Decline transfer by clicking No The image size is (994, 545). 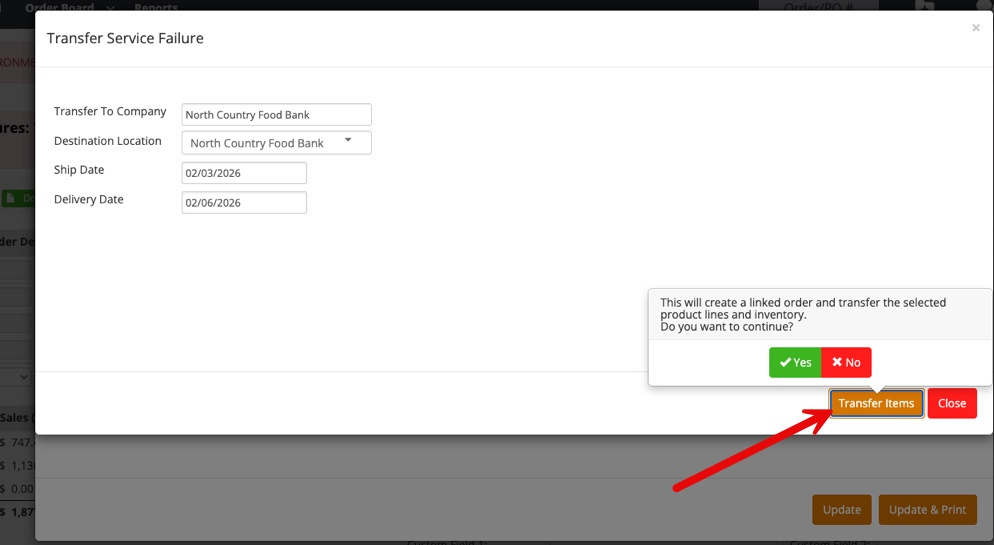[846, 363]
